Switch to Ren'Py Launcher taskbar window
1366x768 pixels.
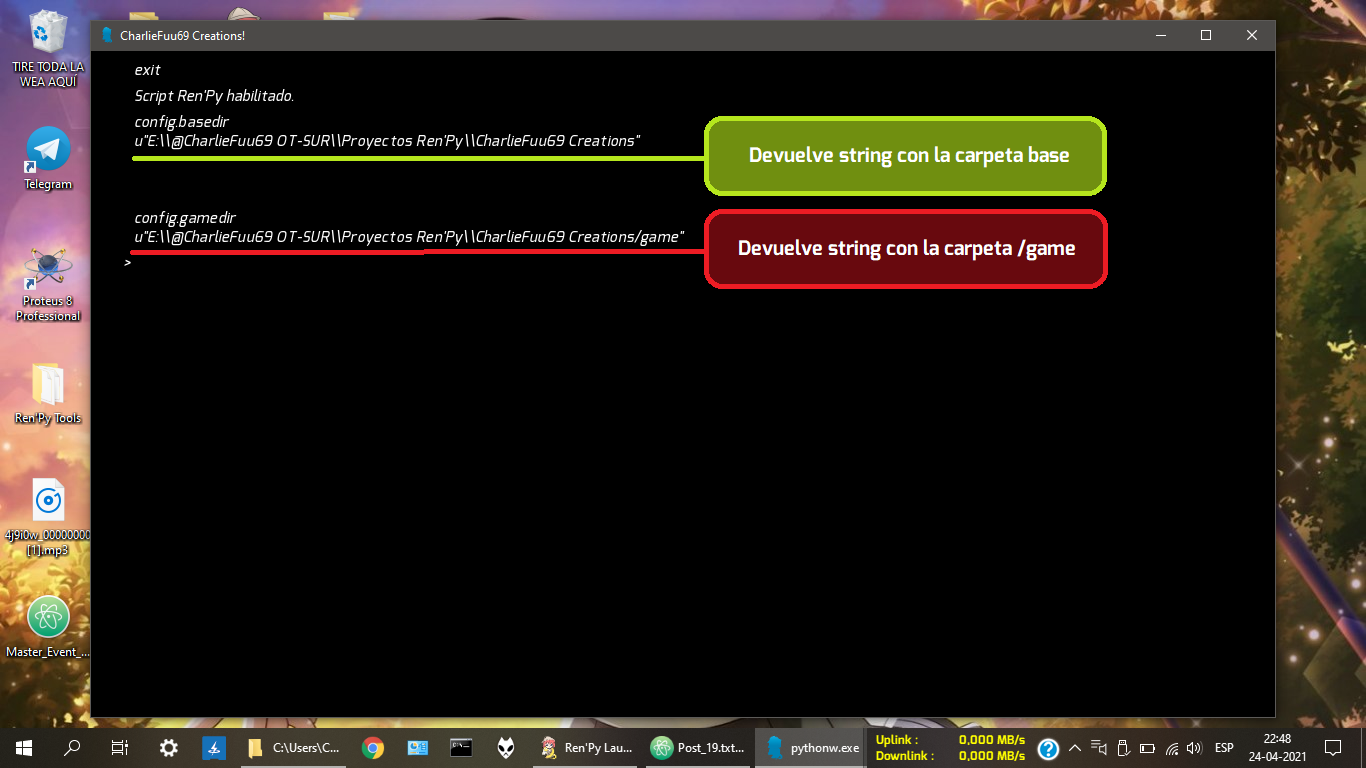pos(588,747)
